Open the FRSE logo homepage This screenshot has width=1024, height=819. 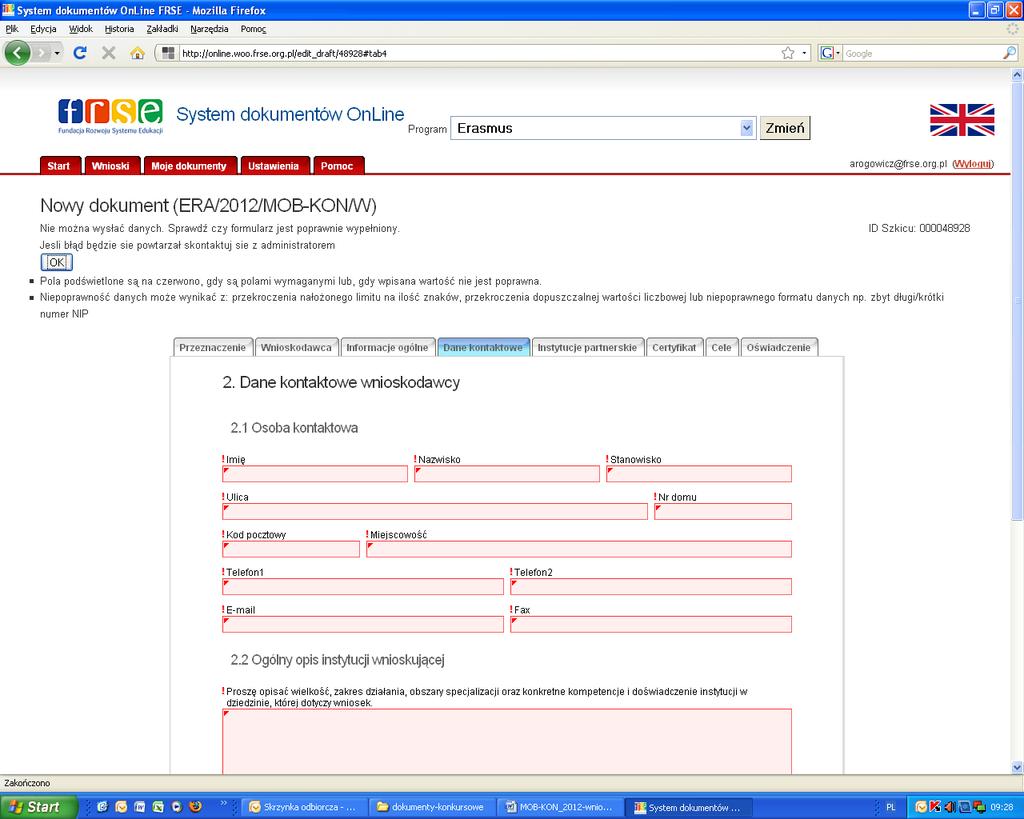(x=110, y=116)
